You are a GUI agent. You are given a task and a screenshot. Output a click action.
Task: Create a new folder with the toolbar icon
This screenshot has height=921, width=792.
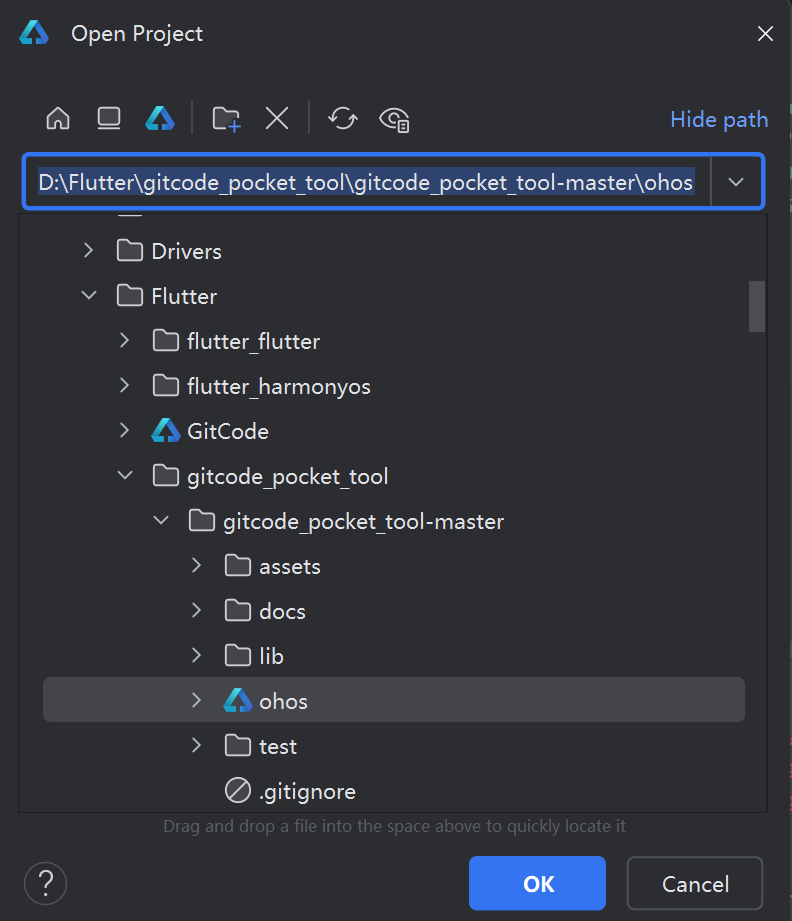pyautogui.click(x=226, y=118)
